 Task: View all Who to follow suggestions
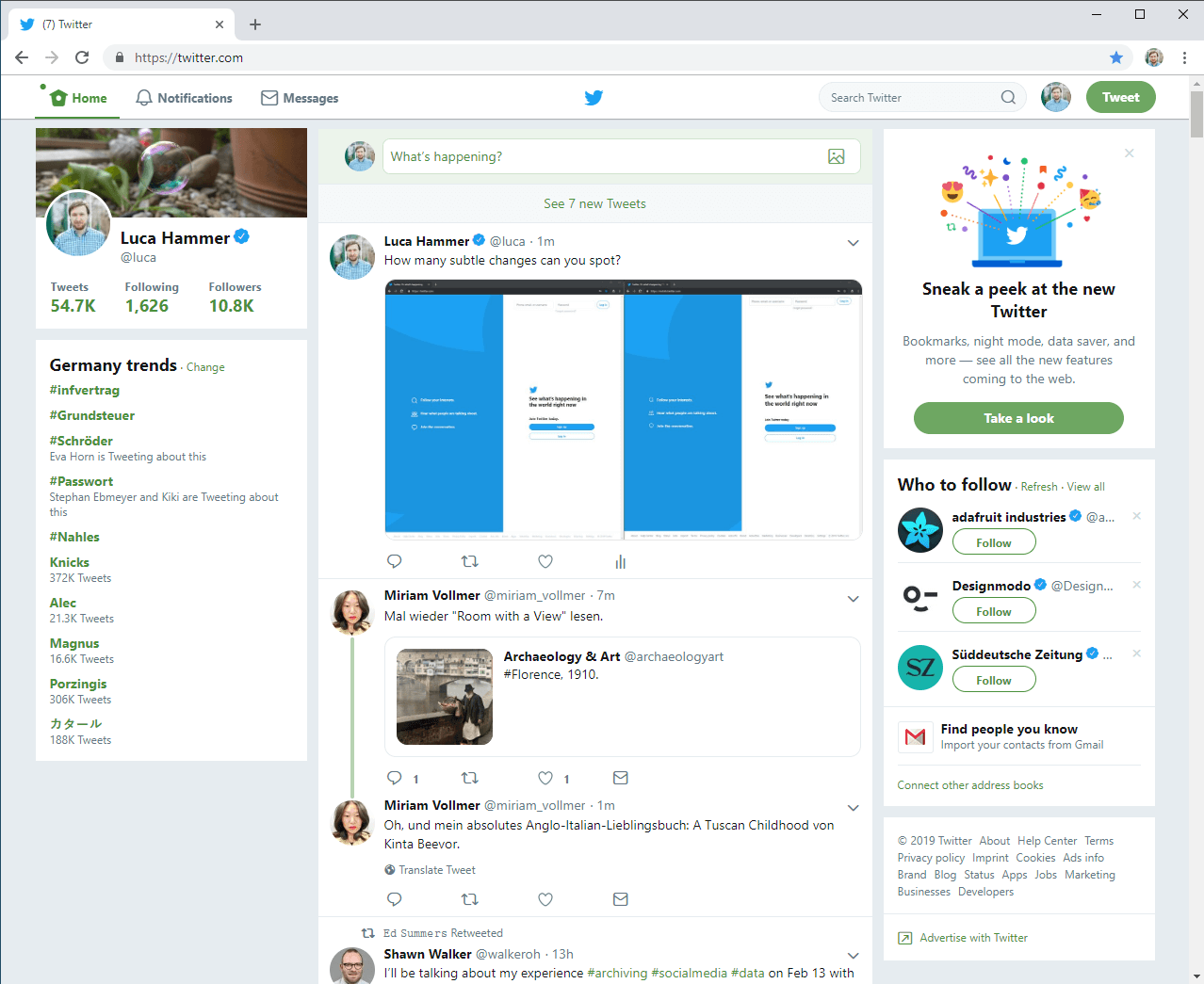[x=1086, y=487]
